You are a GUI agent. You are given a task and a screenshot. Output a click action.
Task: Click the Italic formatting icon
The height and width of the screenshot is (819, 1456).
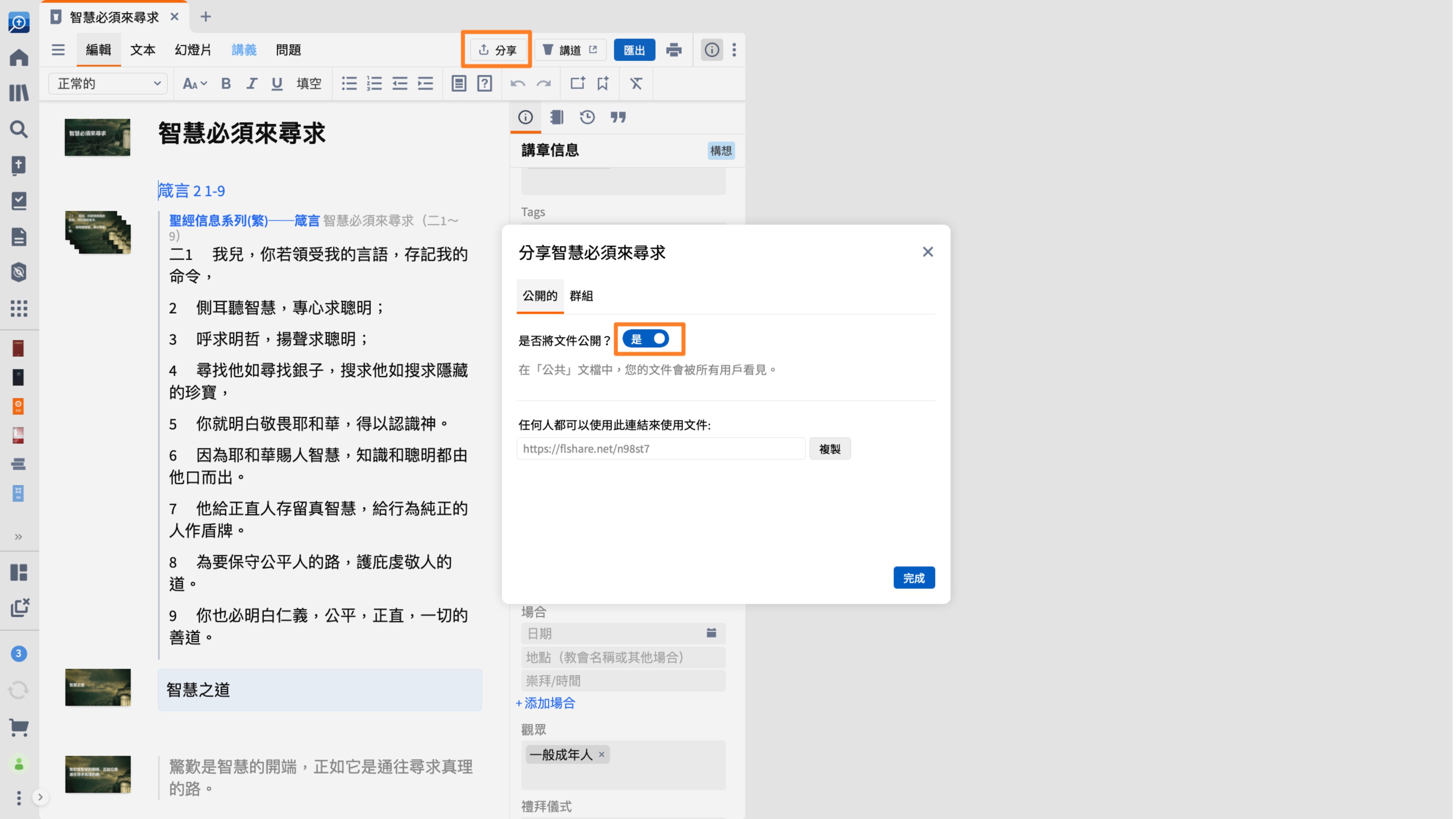pos(251,84)
